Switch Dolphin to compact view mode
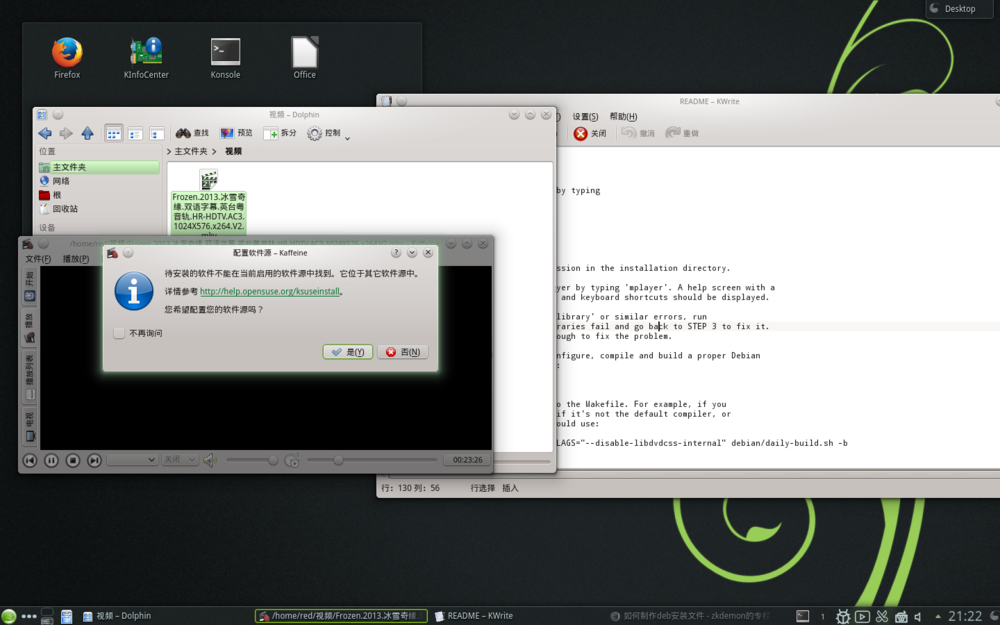Viewport: 1000px width, 625px height. [x=135, y=133]
